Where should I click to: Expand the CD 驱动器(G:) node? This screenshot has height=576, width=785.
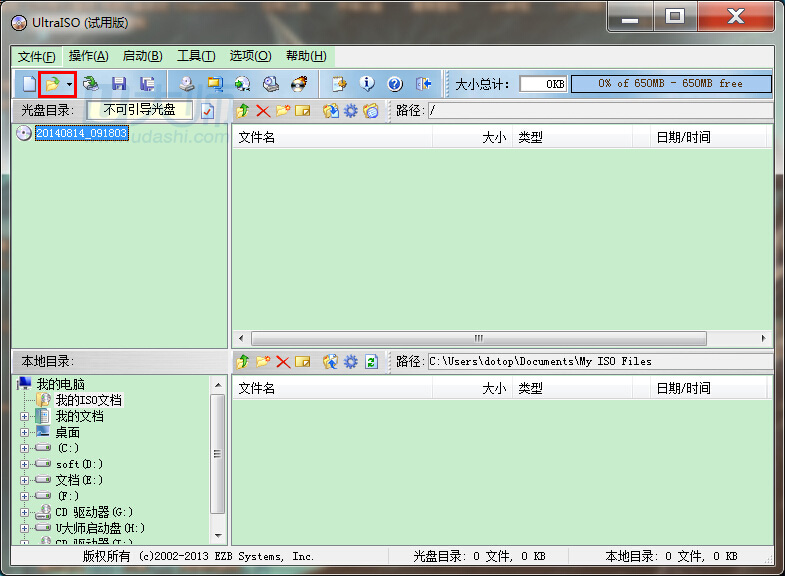tap(24, 512)
